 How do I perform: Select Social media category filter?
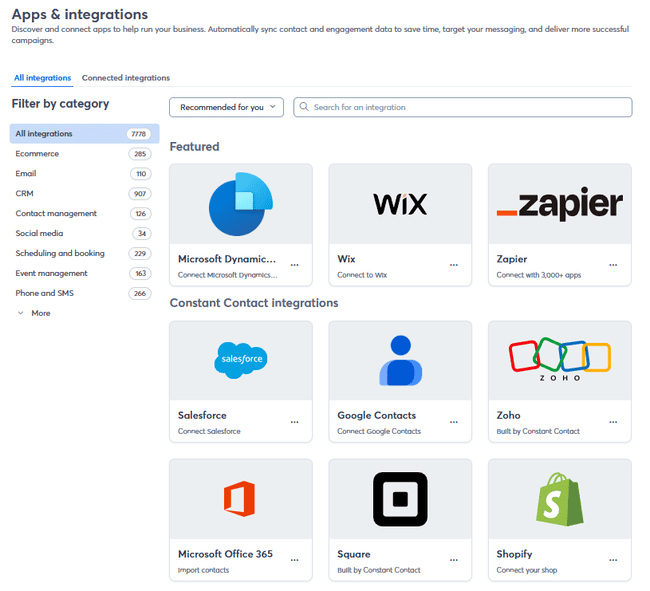coord(39,233)
